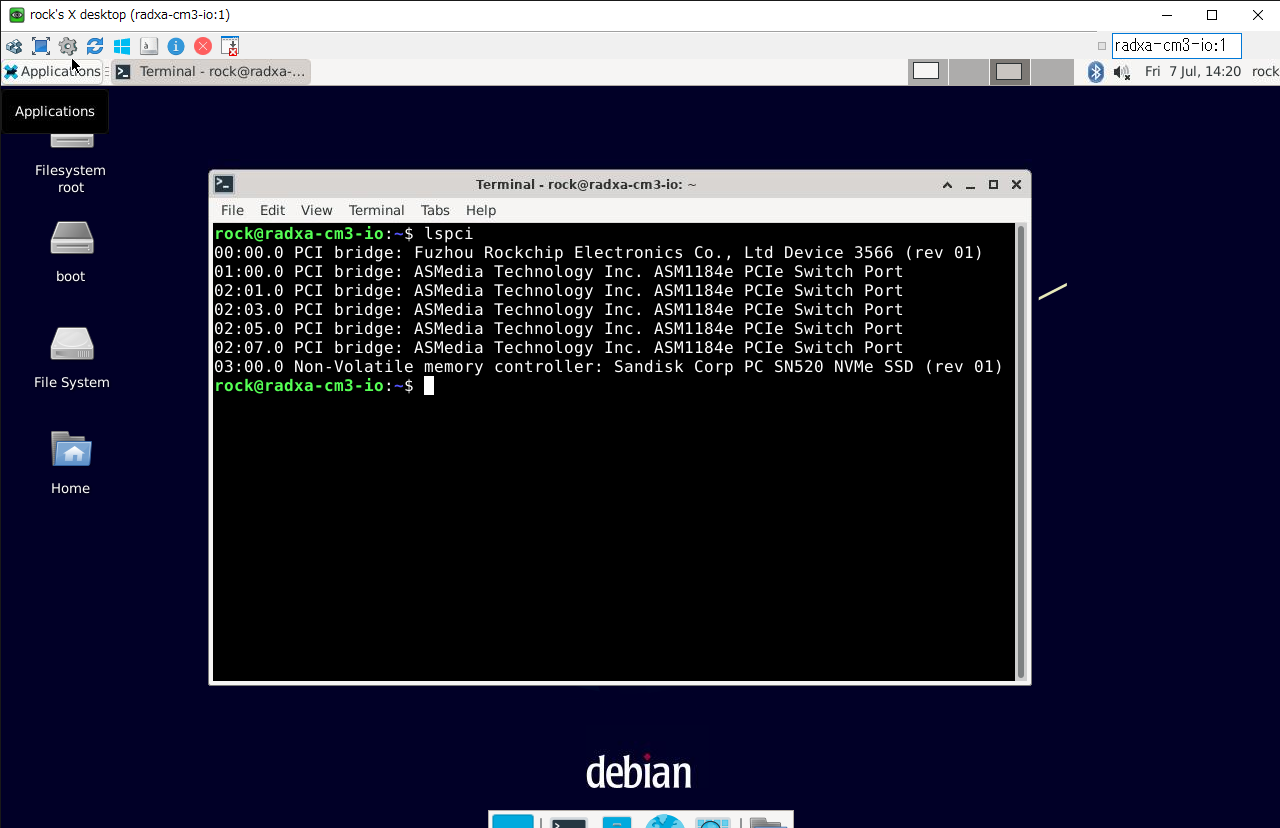The image size is (1280, 828).
Task: Open the View menu in Terminal
Action: 316,210
